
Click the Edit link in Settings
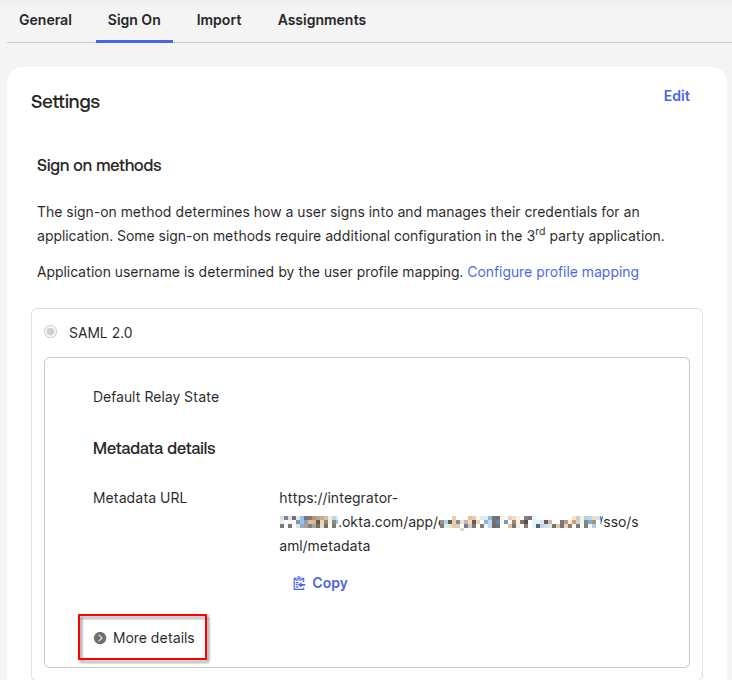676,96
